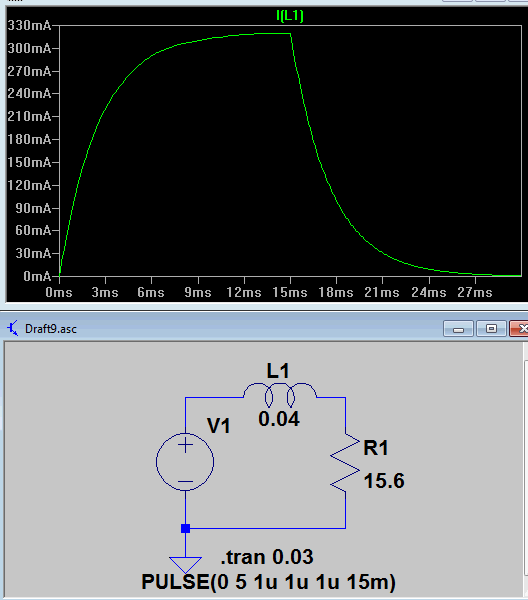Click the ground symbol

click(x=186, y=565)
